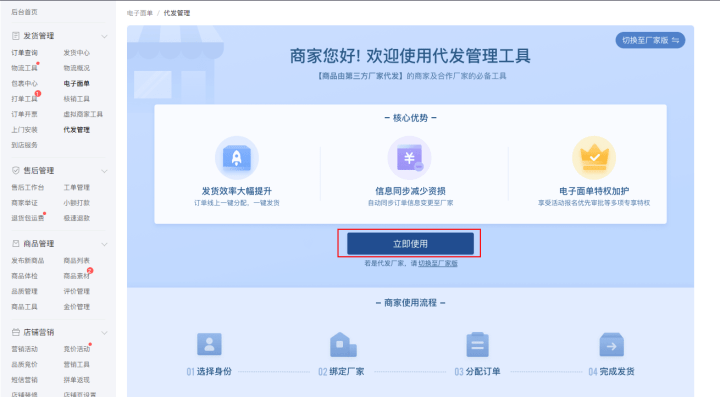Click the 发货管理 section icon

click(16, 36)
